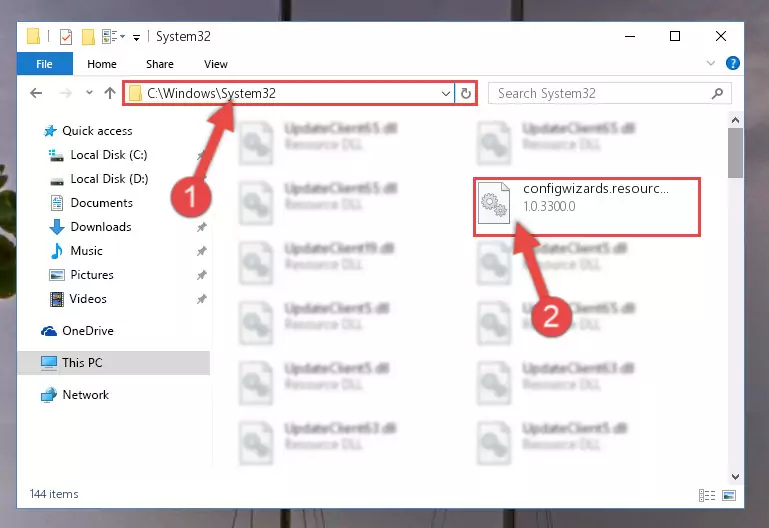Click the Downloads pin icon

[x=202, y=227]
